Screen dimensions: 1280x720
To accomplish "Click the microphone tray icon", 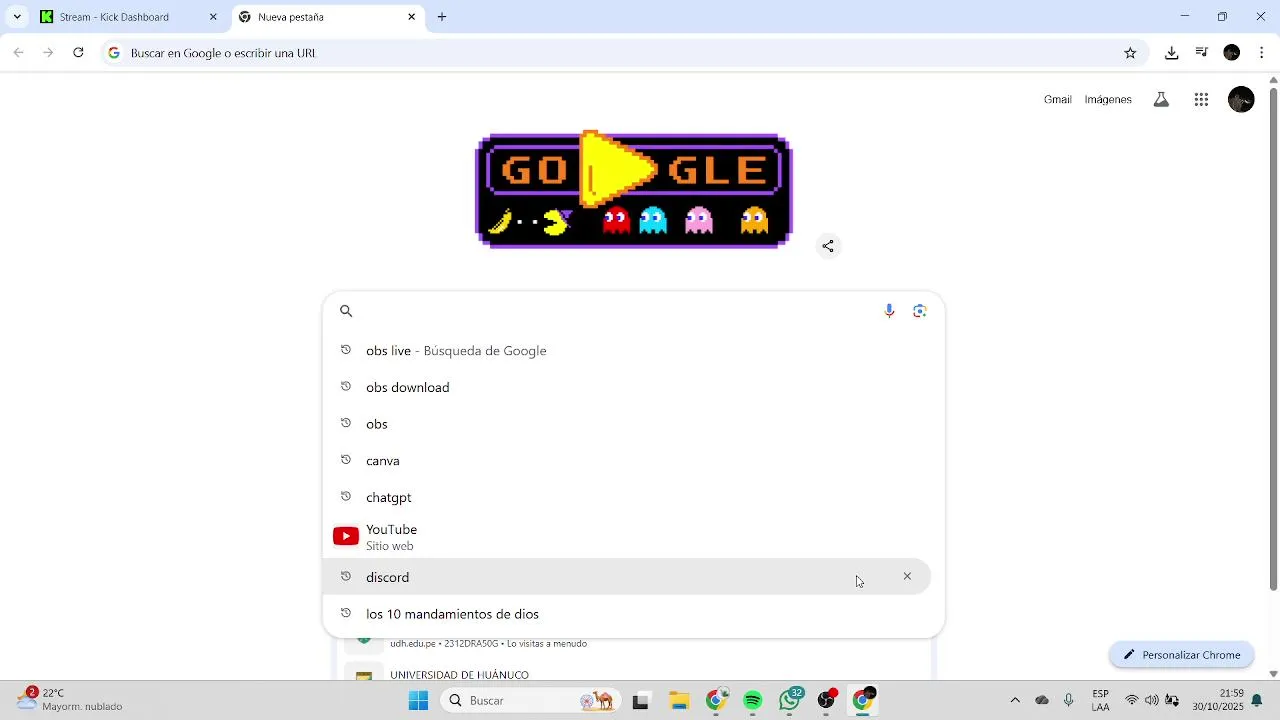I will (x=1069, y=701).
